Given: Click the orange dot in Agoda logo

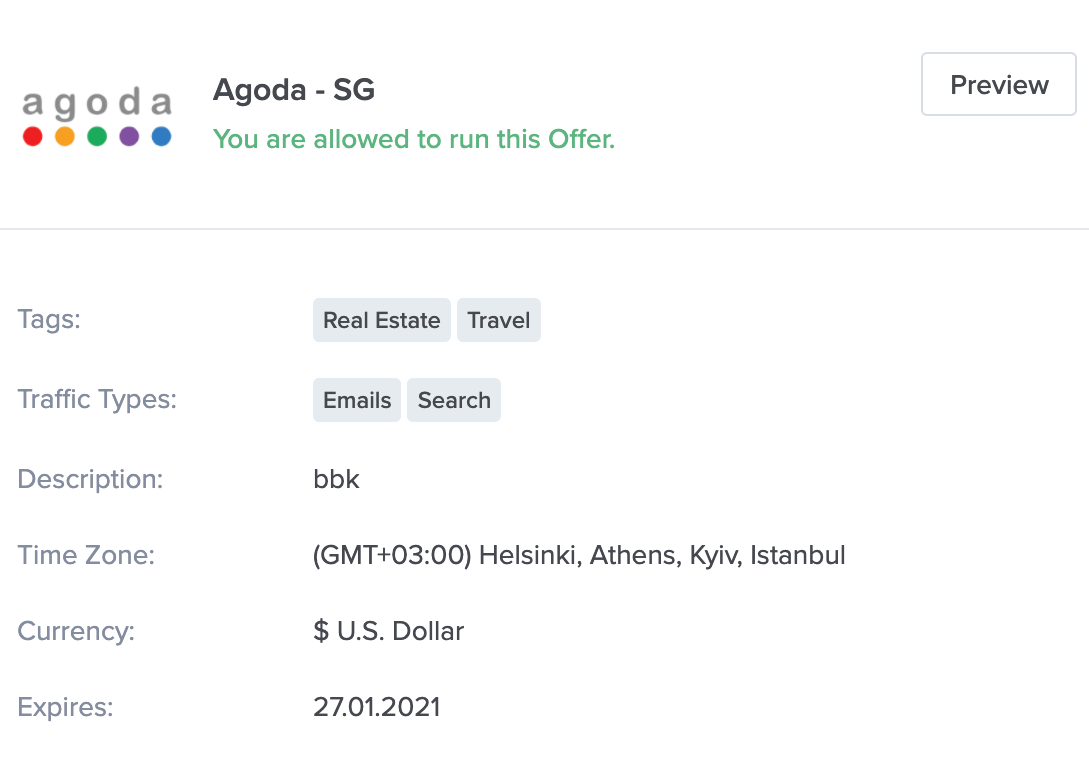Looking at the screenshot, I should [x=65, y=136].
